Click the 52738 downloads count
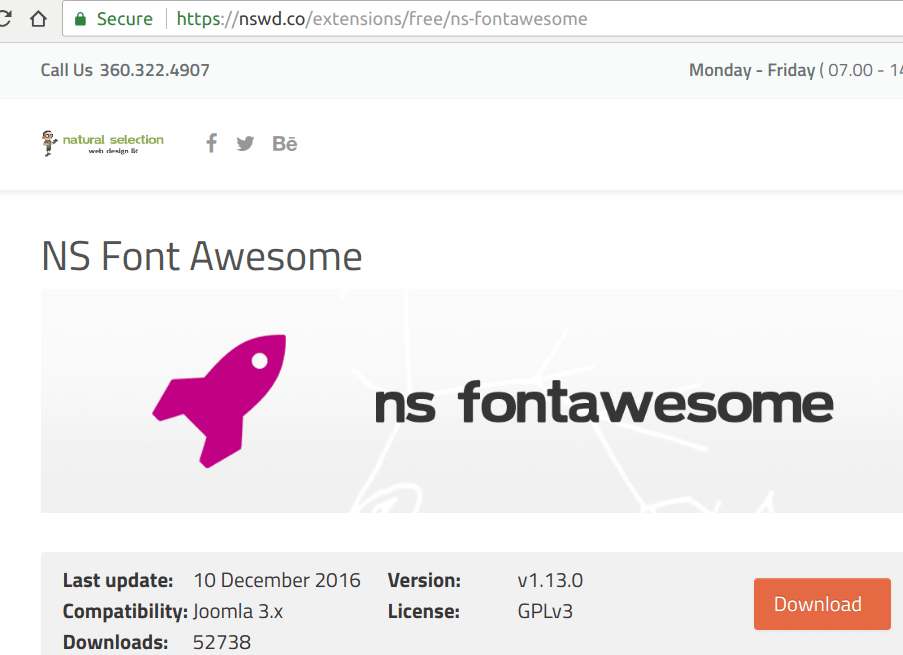 tap(221, 642)
